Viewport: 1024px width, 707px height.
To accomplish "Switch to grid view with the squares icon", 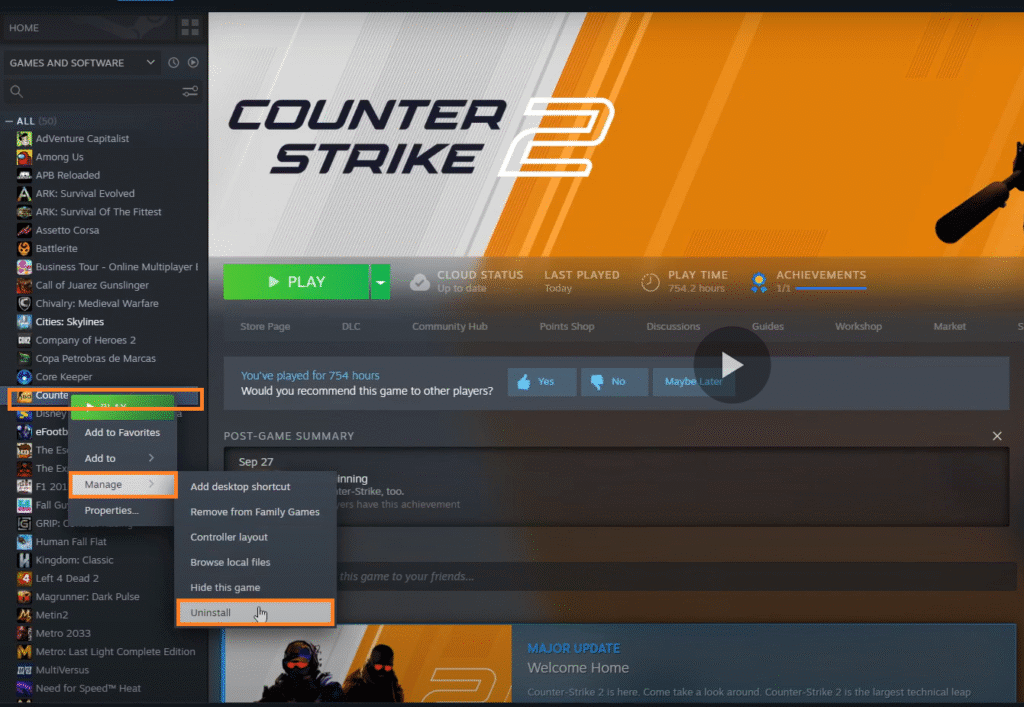I will tap(189, 27).
